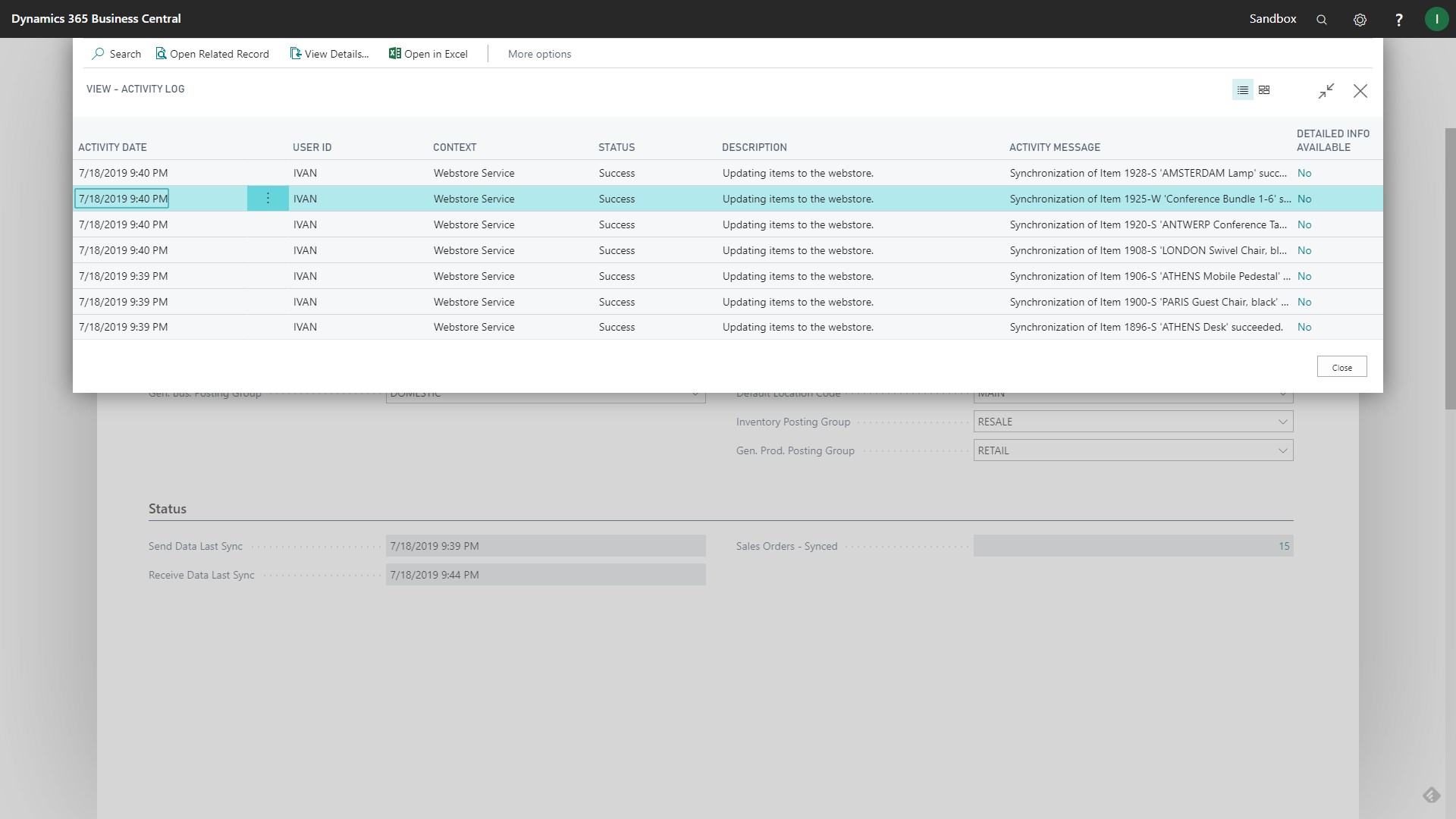This screenshot has width=1456, height=819.
Task: Open Related Record from toolbar
Action: 212,54
